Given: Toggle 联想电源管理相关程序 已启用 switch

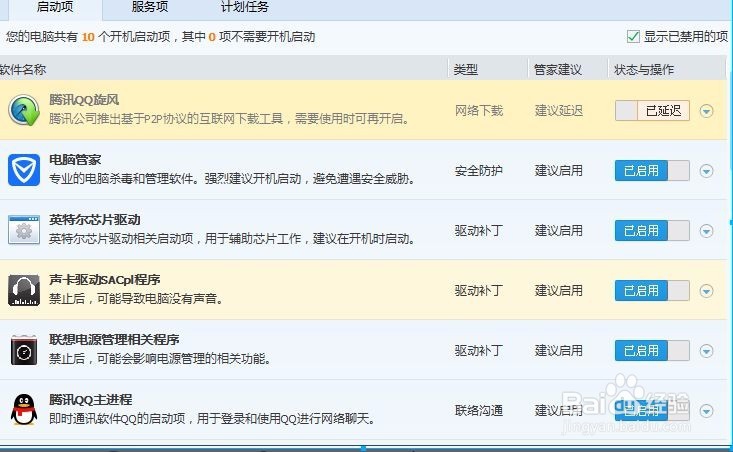Looking at the screenshot, I should click(652, 351).
